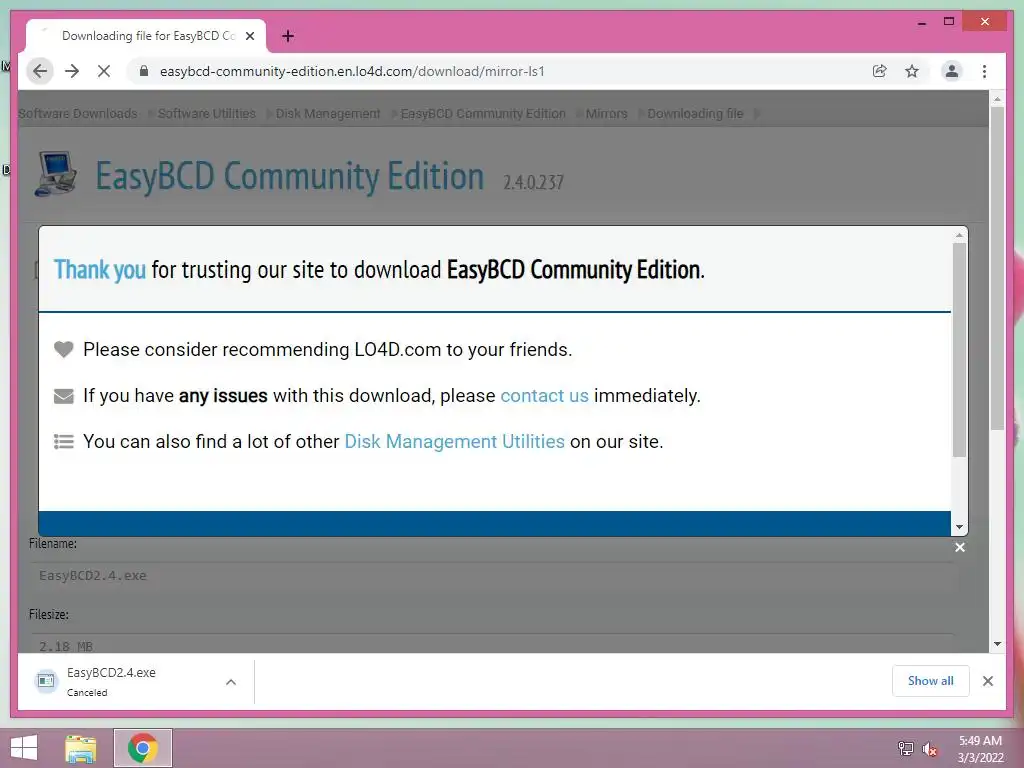Open the Windows Start button
The image size is (1024, 768).
[24, 748]
